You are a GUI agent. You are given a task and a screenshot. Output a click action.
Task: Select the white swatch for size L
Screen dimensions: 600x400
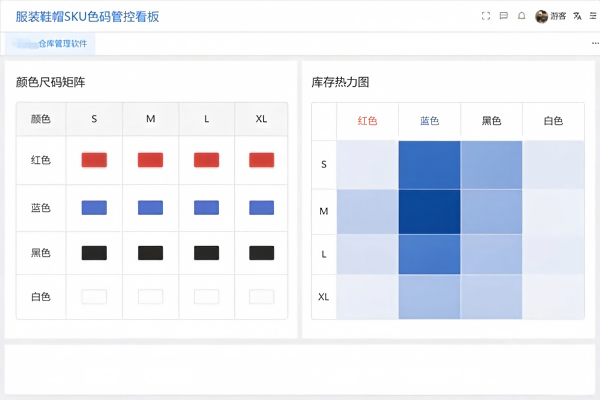pyautogui.click(x=207, y=297)
